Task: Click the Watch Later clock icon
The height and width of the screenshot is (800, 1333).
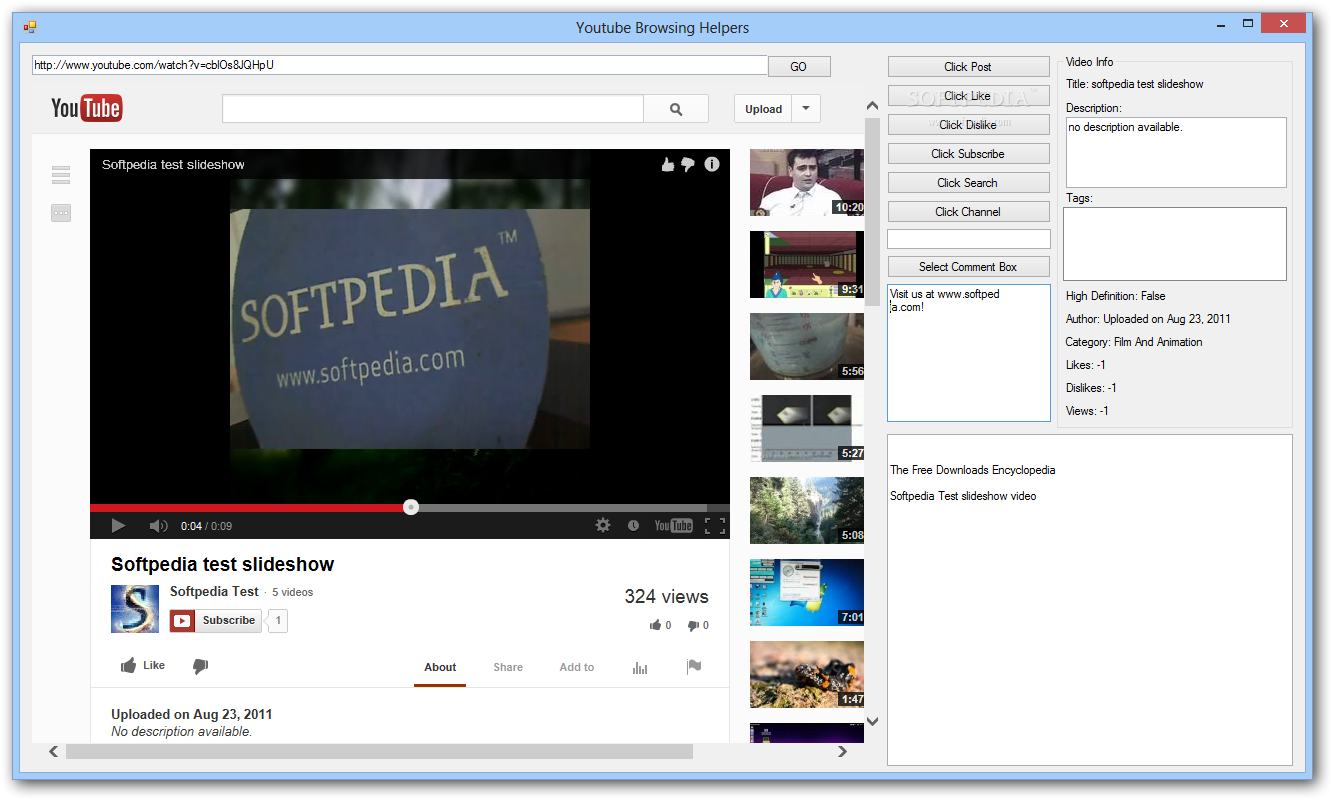Action: click(633, 525)
